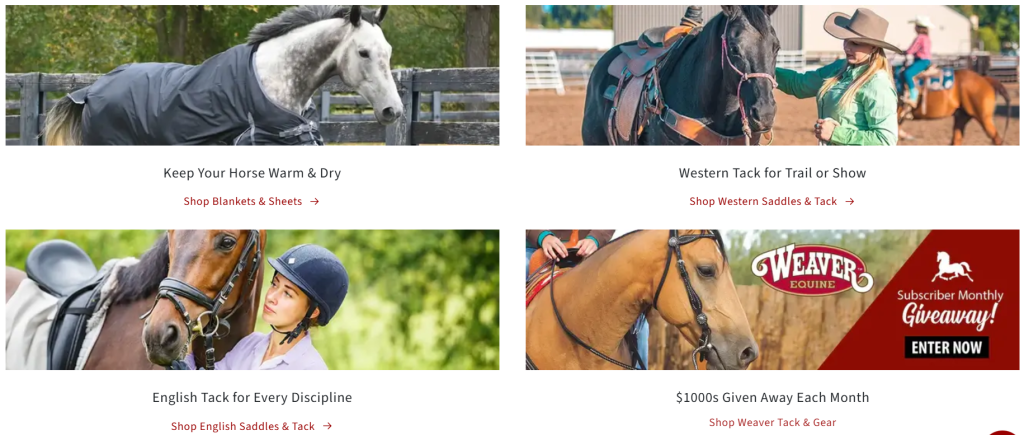Click the Western Tack for Trail or Show heading
The image size is (1024, 435).
coord(773,173)
